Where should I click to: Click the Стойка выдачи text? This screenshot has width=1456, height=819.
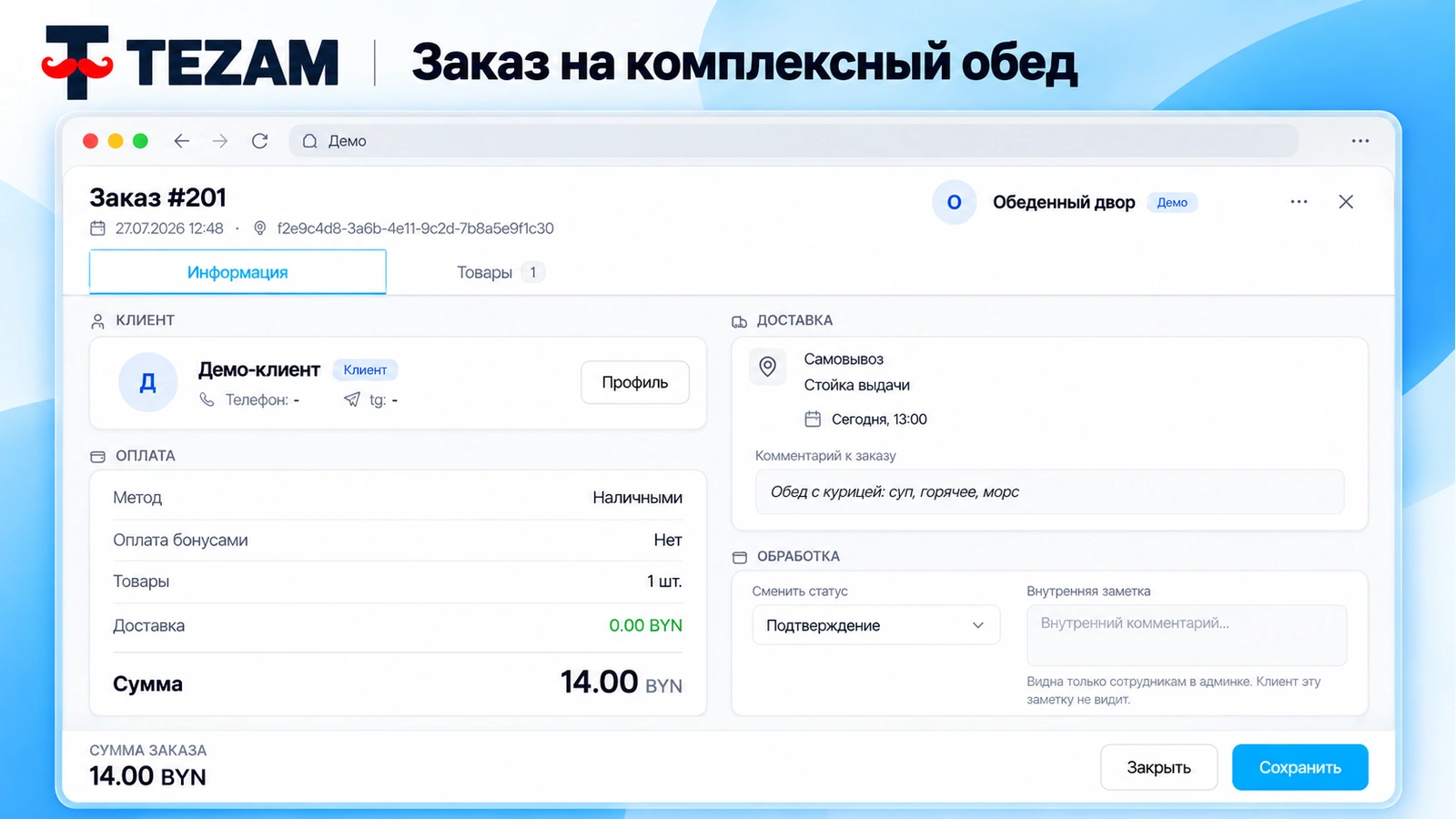[856, 385]
